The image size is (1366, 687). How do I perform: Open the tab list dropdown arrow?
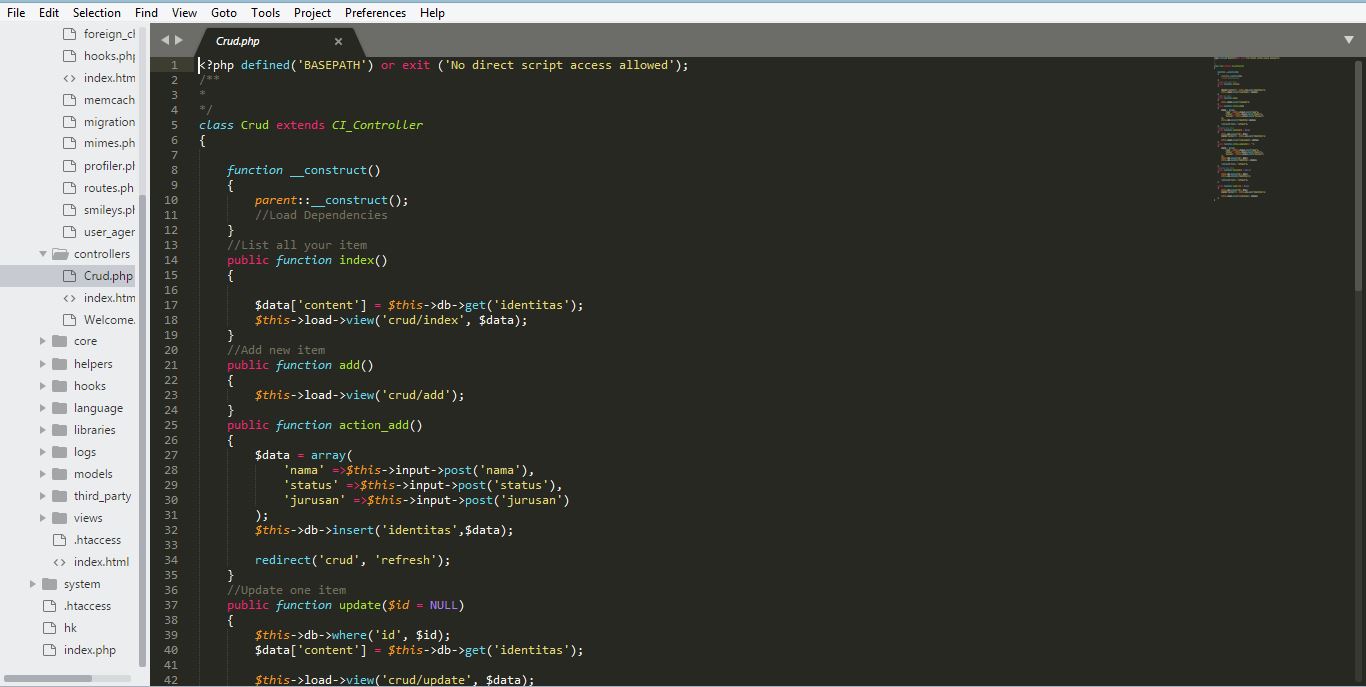(x=1348, y=40)
